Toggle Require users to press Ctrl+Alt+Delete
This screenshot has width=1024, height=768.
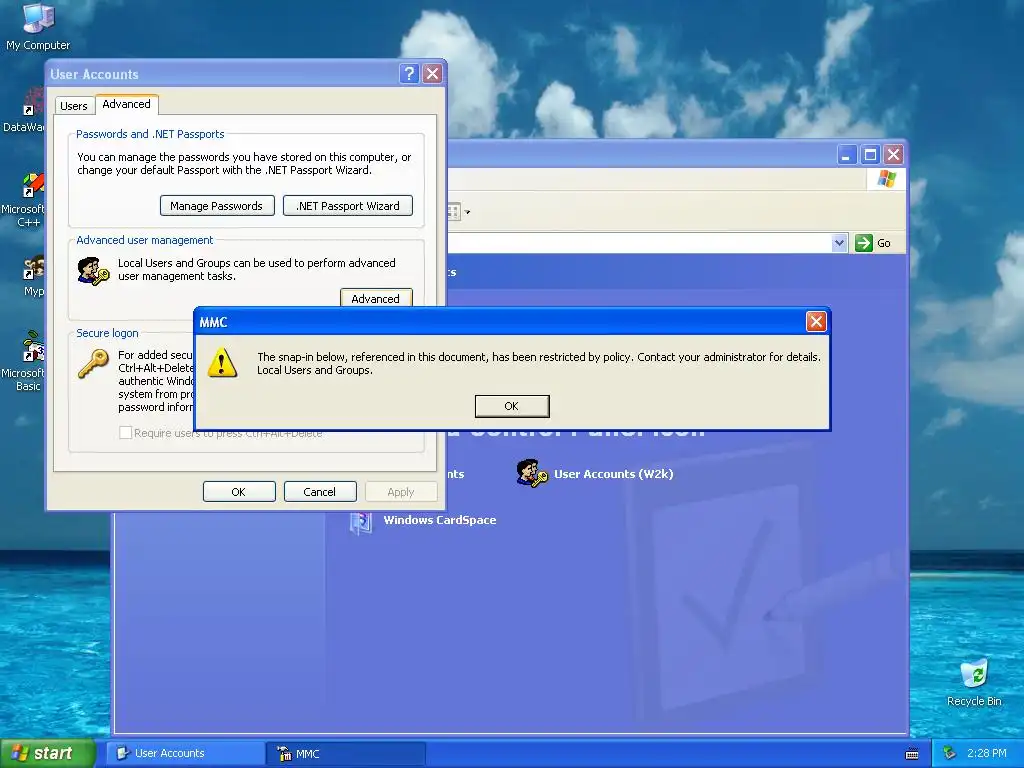(125, 432)
